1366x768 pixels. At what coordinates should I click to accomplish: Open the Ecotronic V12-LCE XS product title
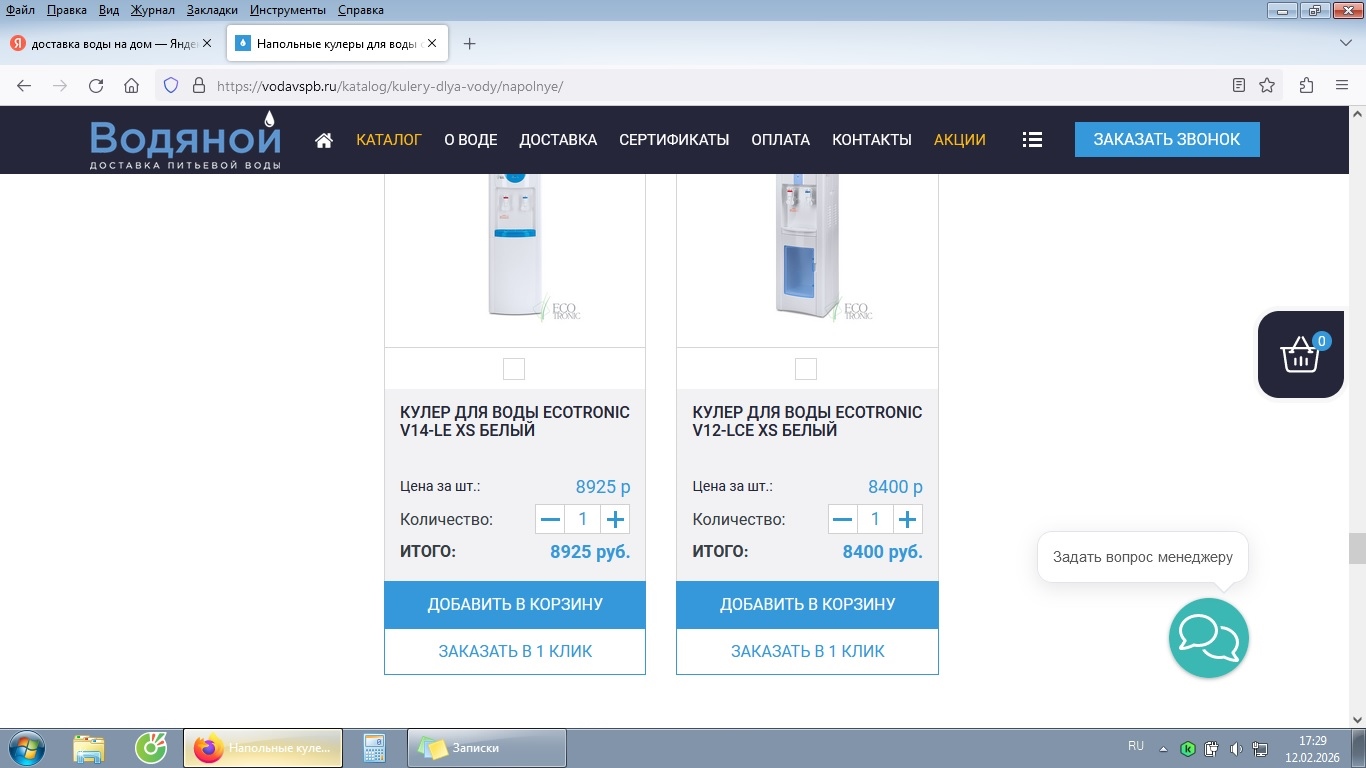coord(807,421)
